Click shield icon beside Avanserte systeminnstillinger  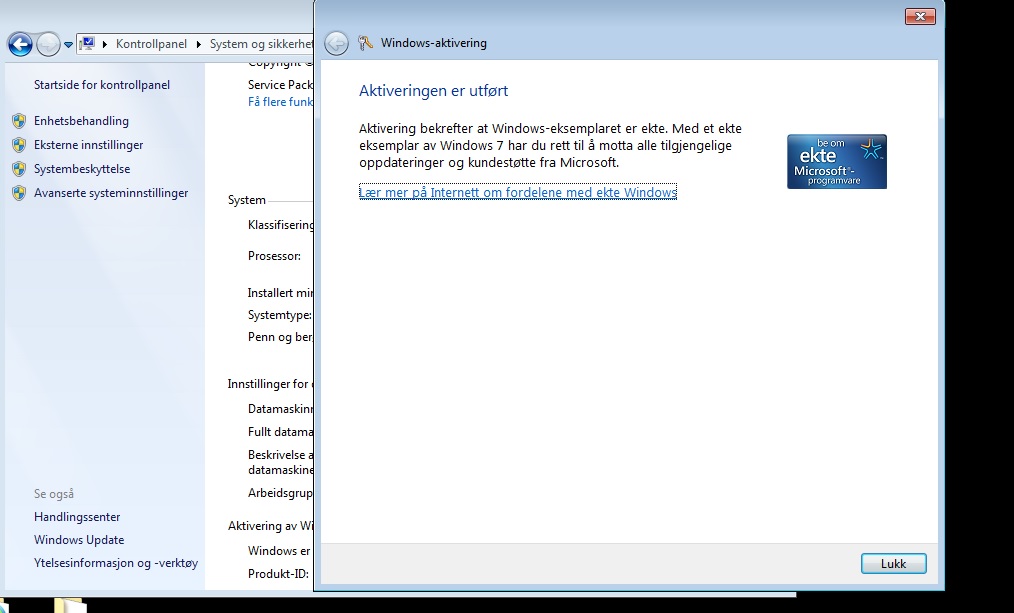point(19,193)
